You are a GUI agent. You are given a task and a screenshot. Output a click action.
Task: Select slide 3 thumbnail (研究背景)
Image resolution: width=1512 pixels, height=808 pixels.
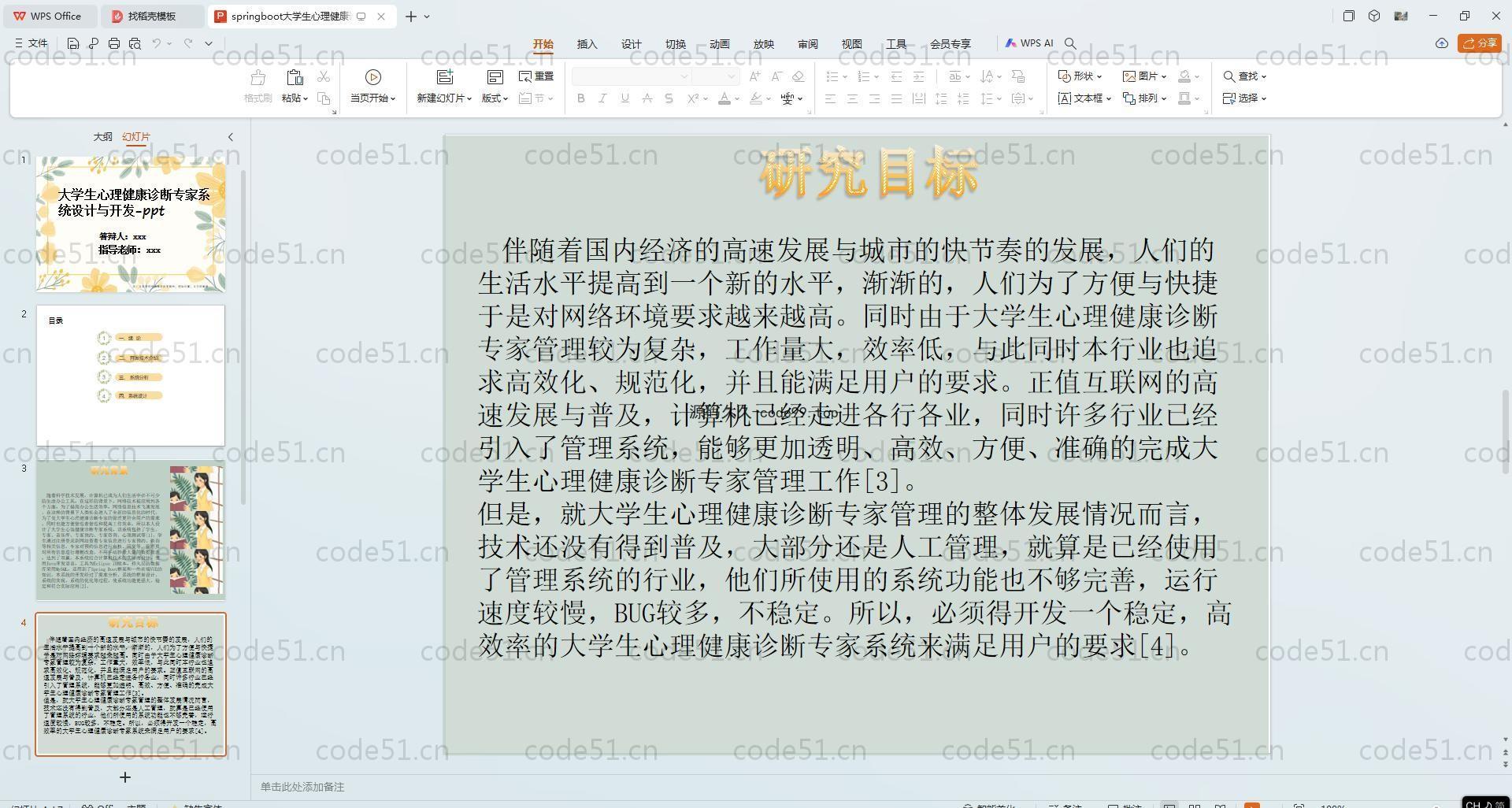point(131,532)
